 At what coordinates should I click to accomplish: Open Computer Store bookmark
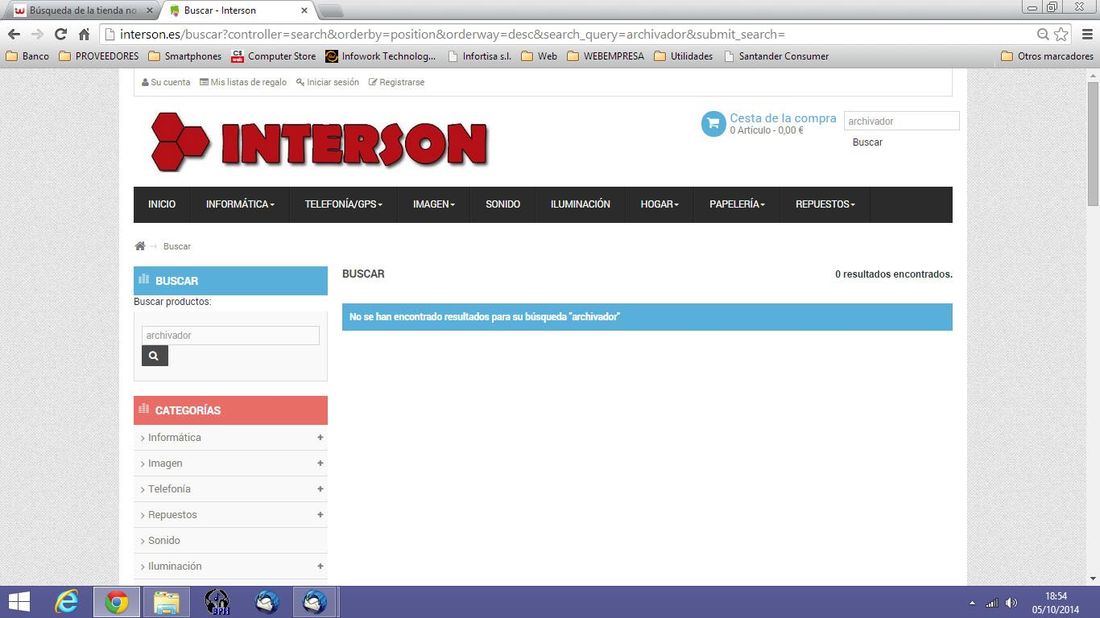[x=274, y=56]
